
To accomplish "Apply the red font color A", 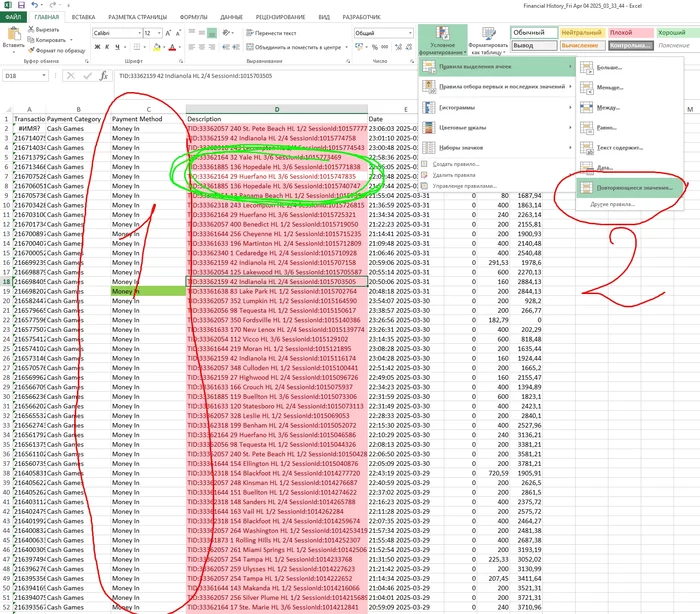I will [172, 47].
